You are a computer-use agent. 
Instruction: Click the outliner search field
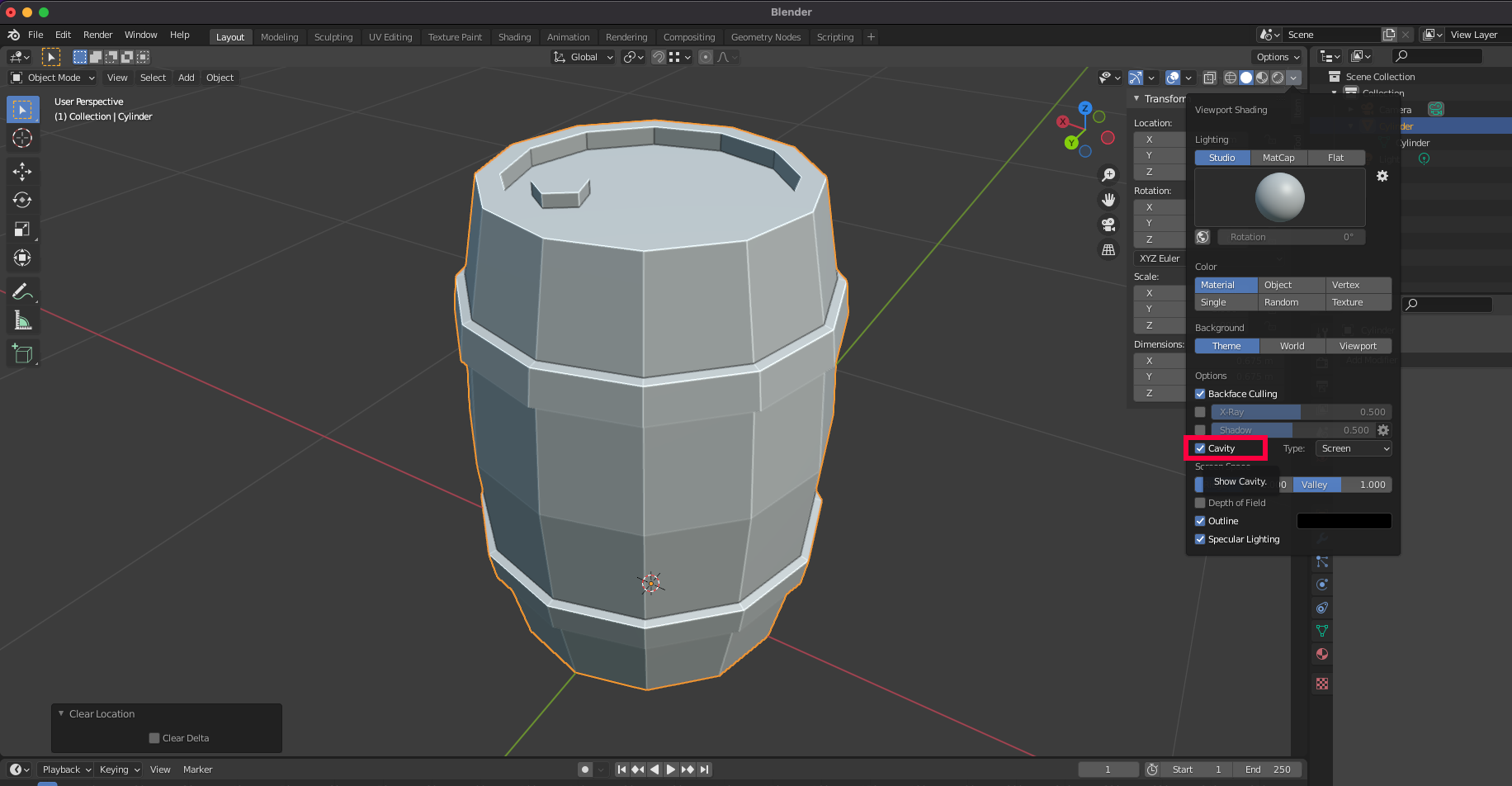pyautogui.click(x=1437, y=56)
